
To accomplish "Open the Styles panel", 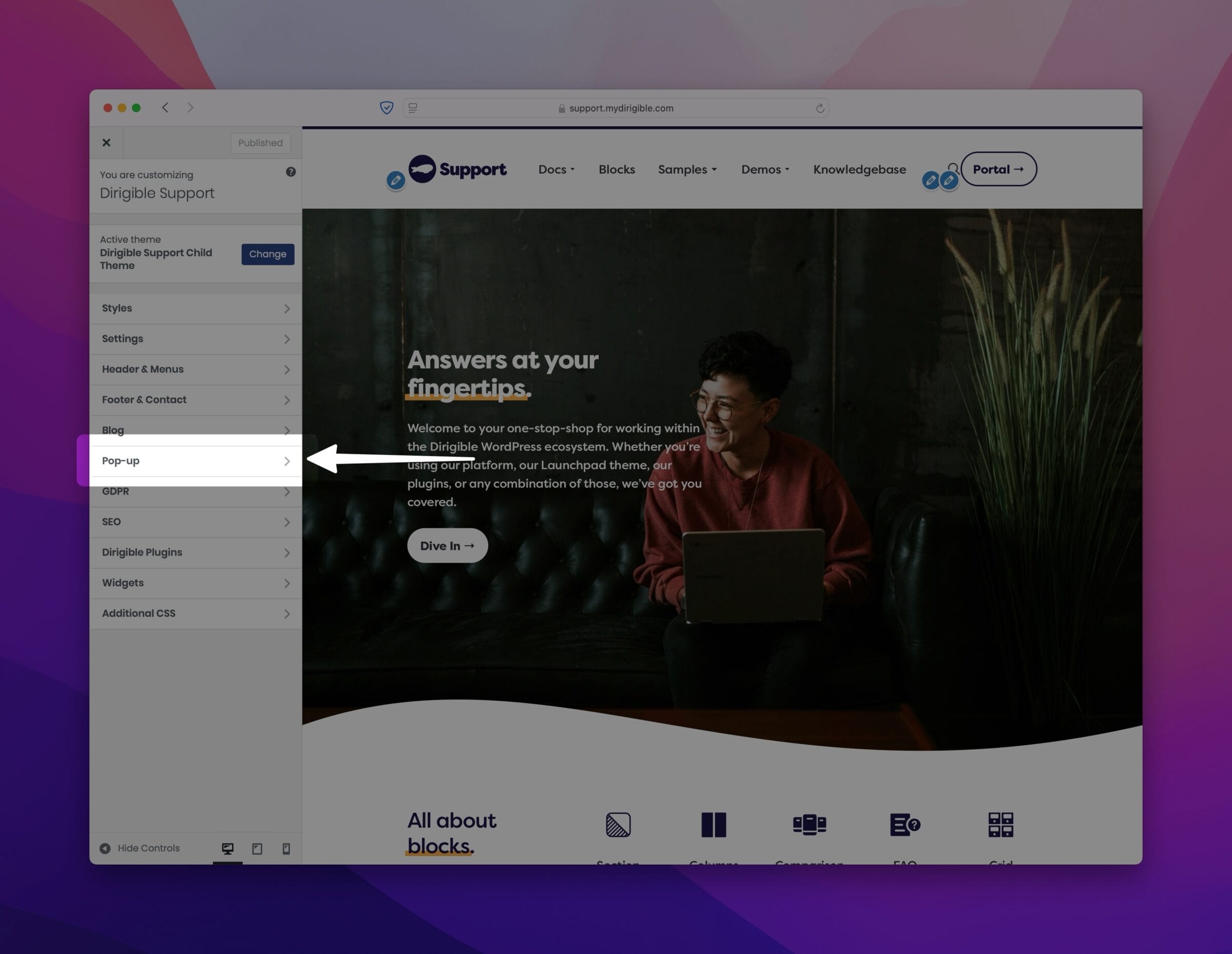I will tap(195, 309).
